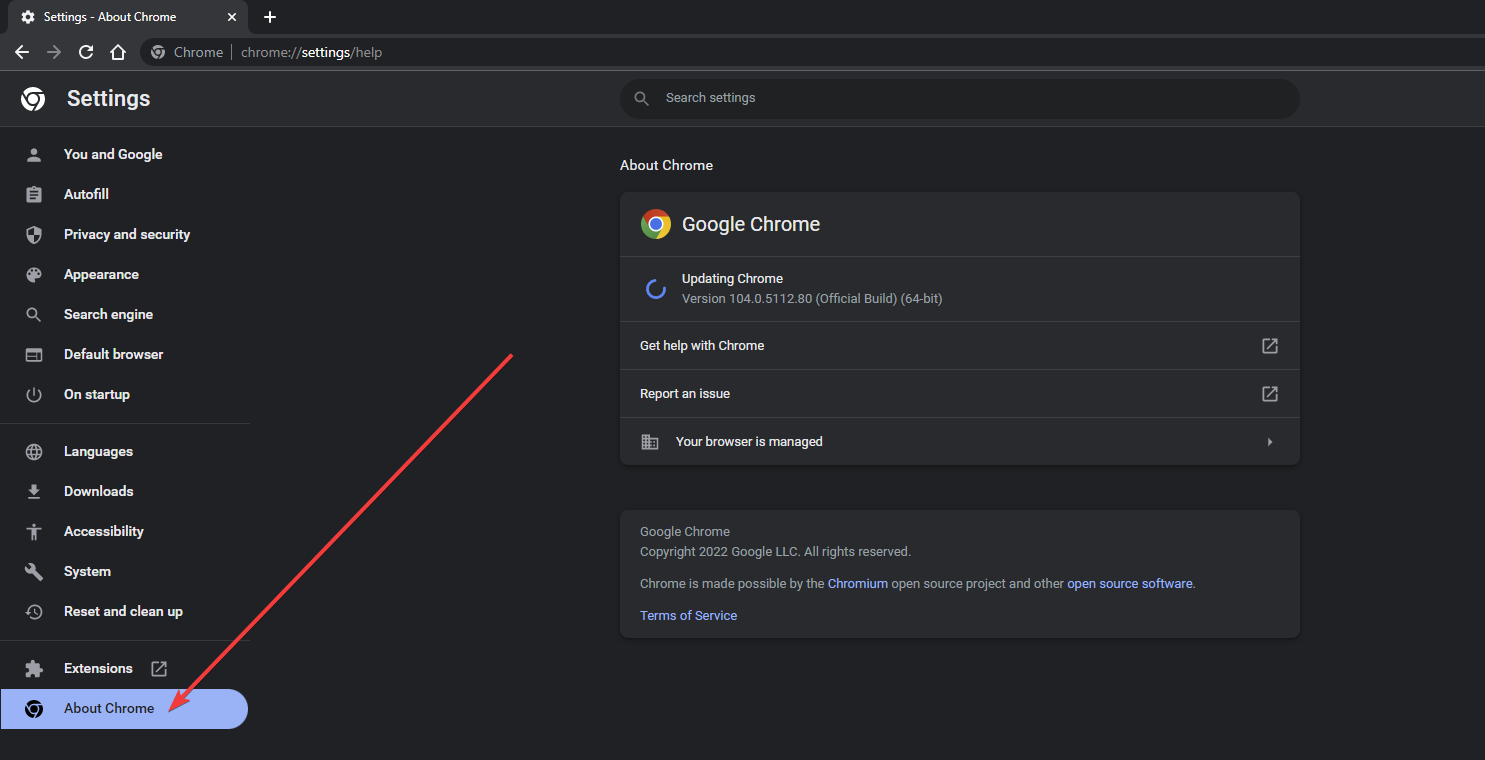
Task: Expand the arrow on Your browser is managed
Action: (1270, 441)
